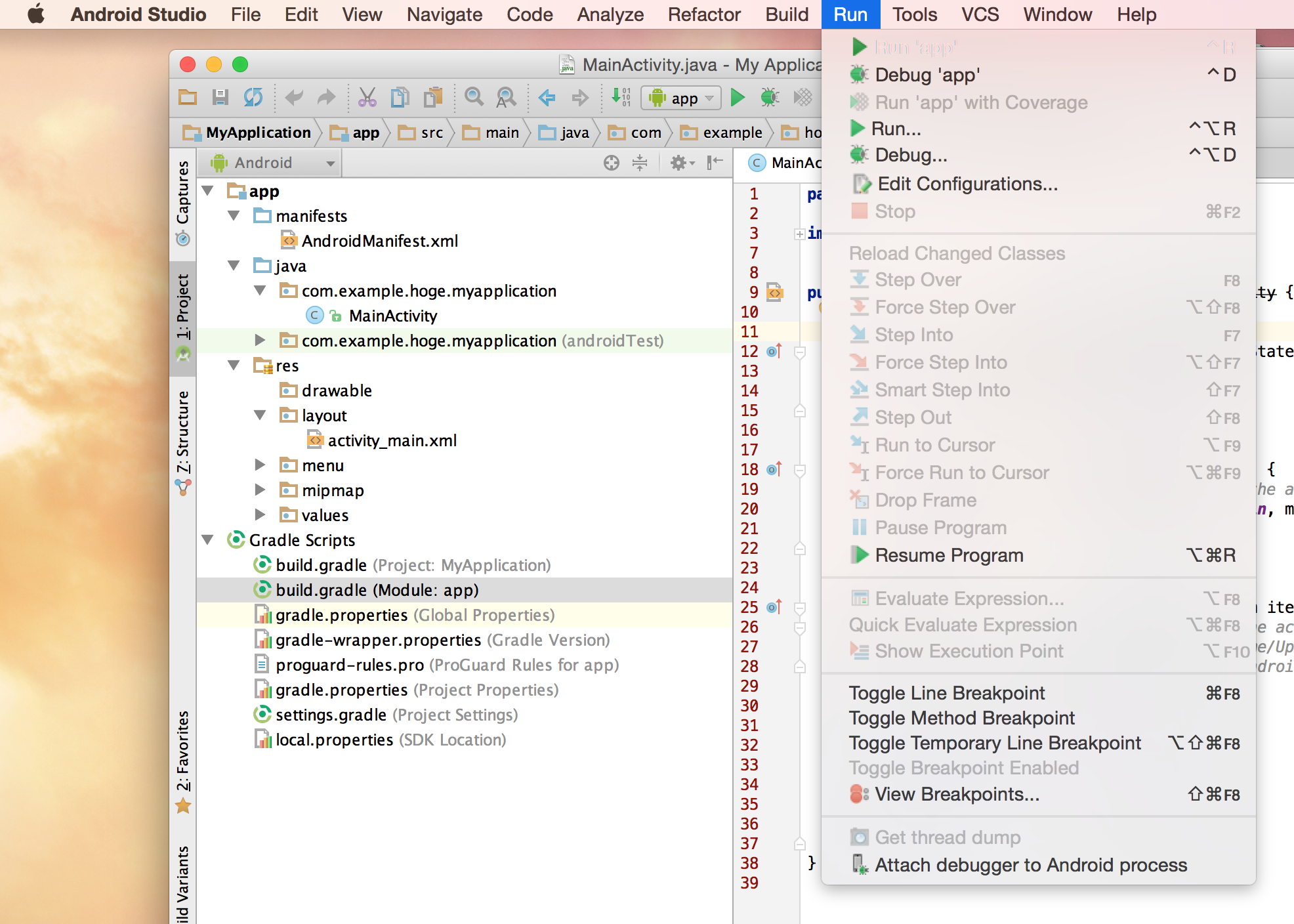Toggle the 1: Project tool window
Screen dimensions: 1294x924
[x=183, y=318]
